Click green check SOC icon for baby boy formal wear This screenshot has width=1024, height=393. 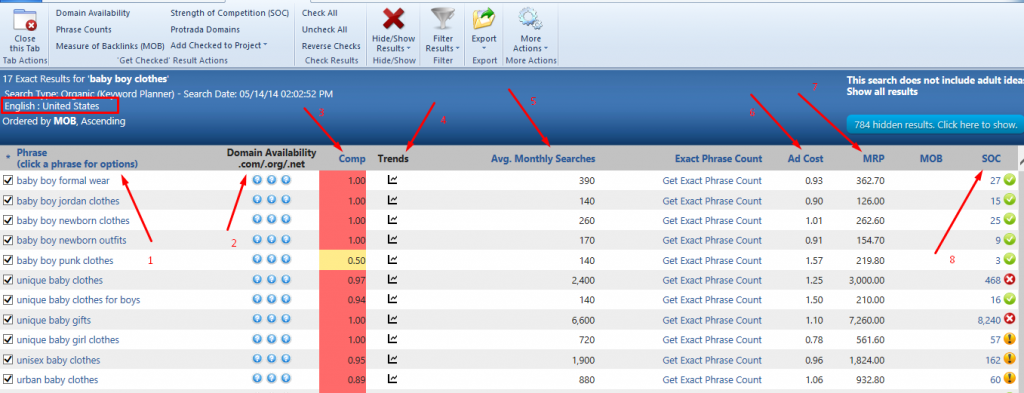click(1009, 180)
